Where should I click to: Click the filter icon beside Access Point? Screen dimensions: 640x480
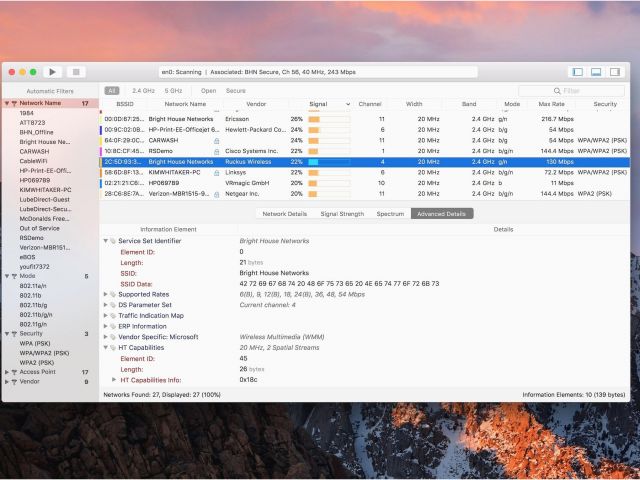14,372
